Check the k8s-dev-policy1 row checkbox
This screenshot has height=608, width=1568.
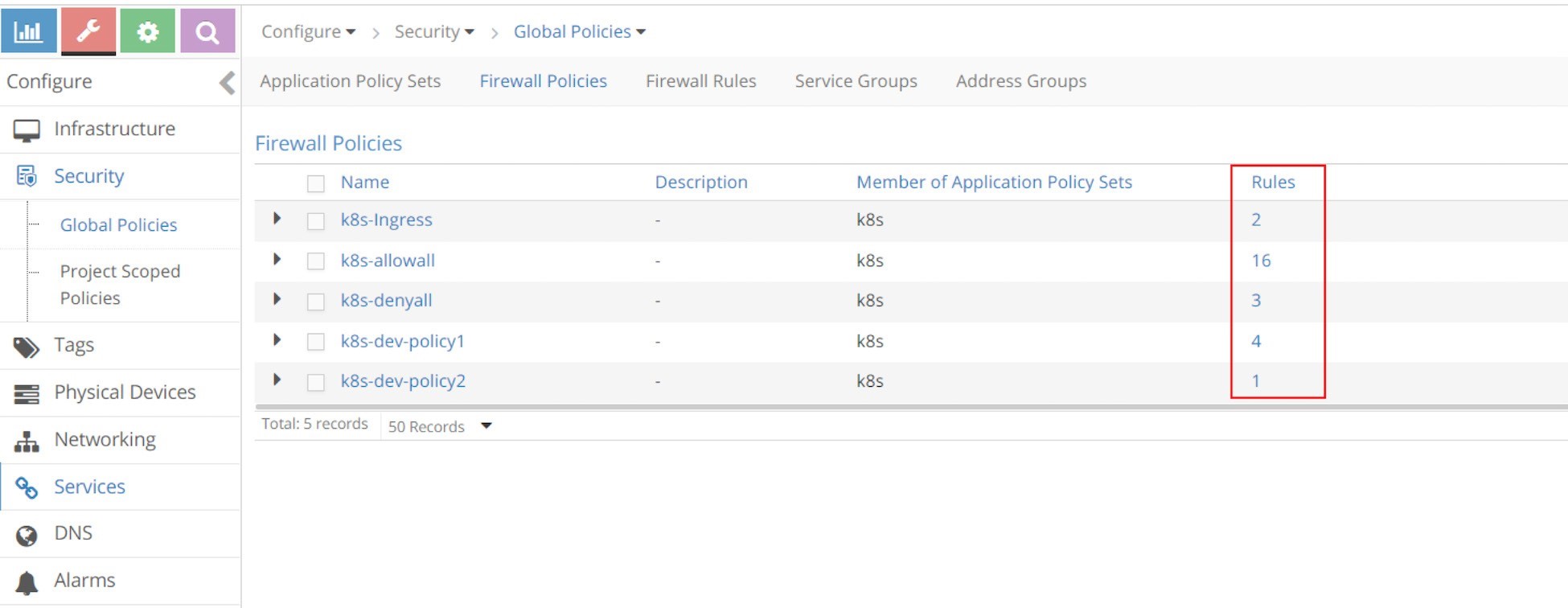click(316, 342)
